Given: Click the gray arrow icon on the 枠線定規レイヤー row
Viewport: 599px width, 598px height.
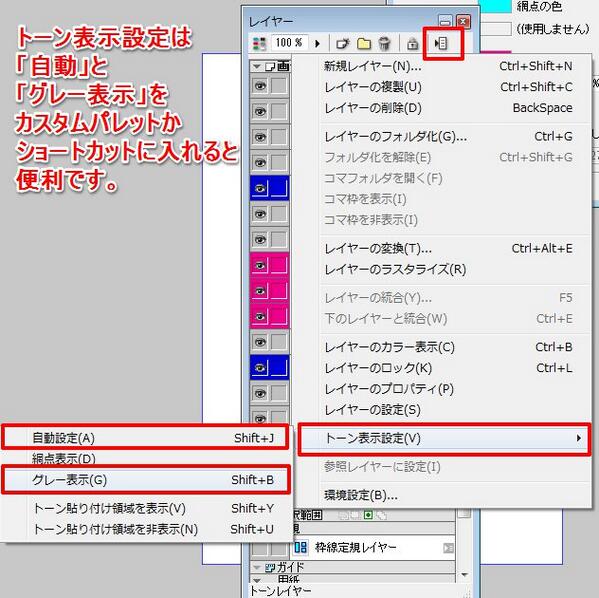Looking at the screenshot, I should [x=448, y=548].
